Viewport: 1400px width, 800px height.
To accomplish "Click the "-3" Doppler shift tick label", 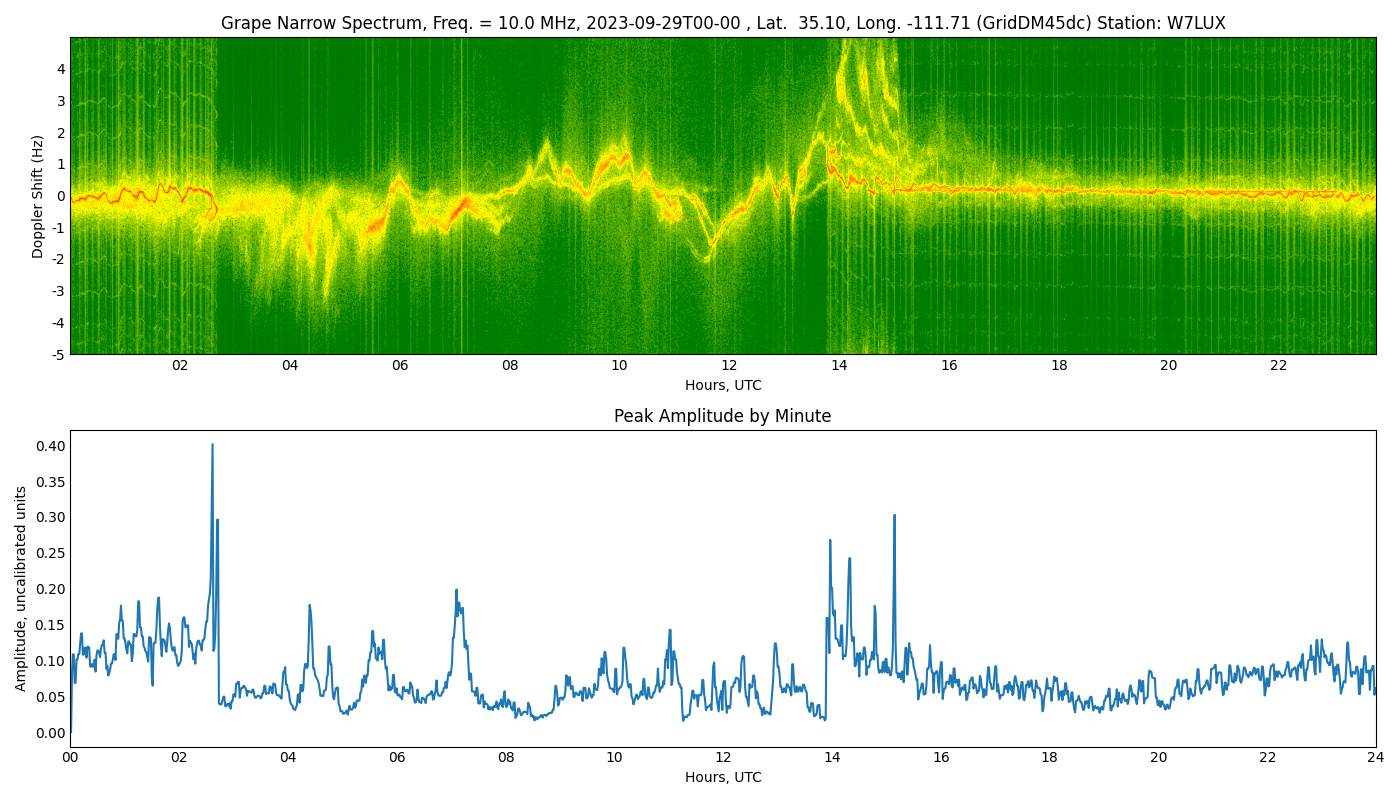I will point(59,292).
